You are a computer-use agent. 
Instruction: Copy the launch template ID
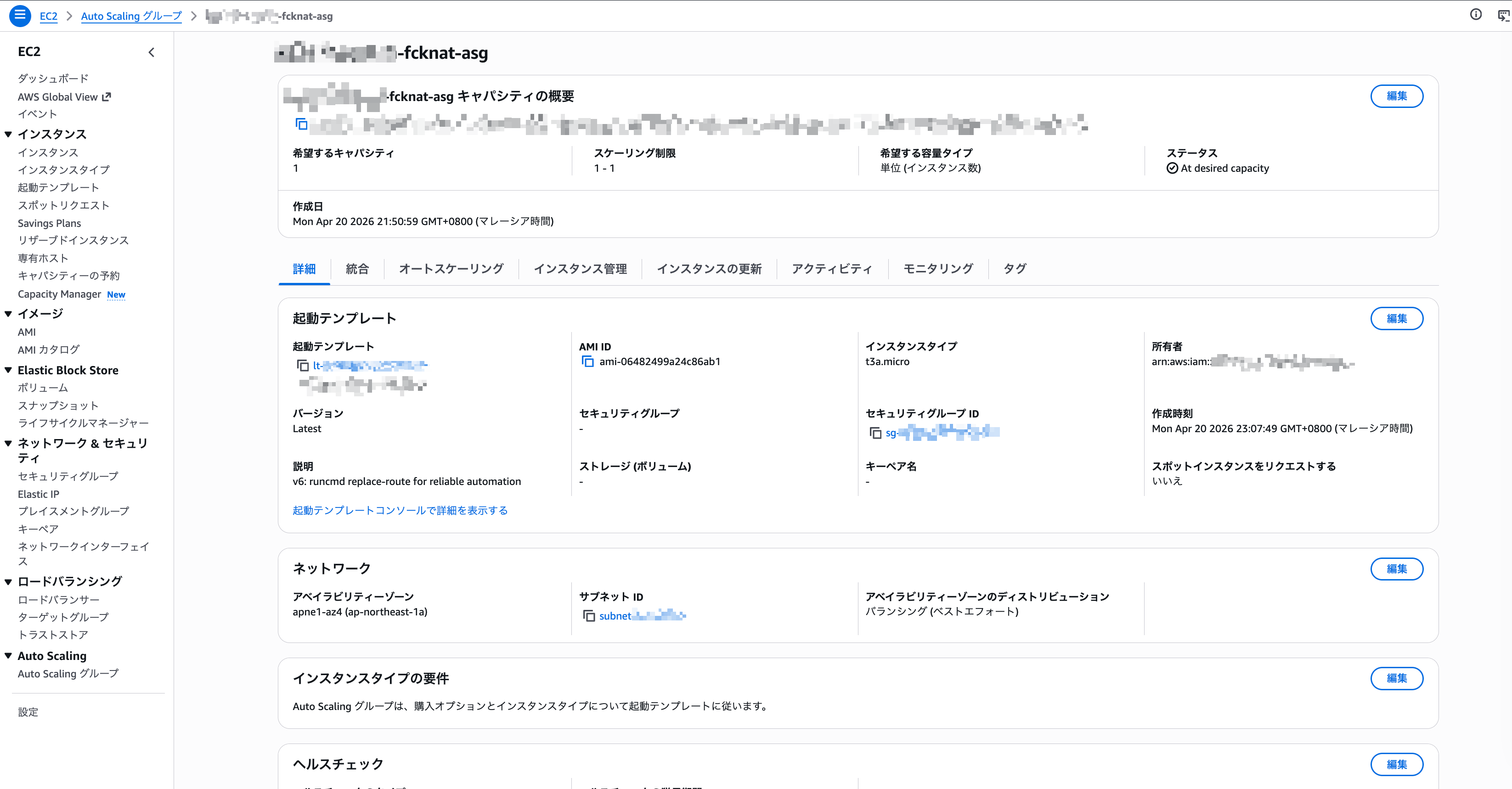303,366
